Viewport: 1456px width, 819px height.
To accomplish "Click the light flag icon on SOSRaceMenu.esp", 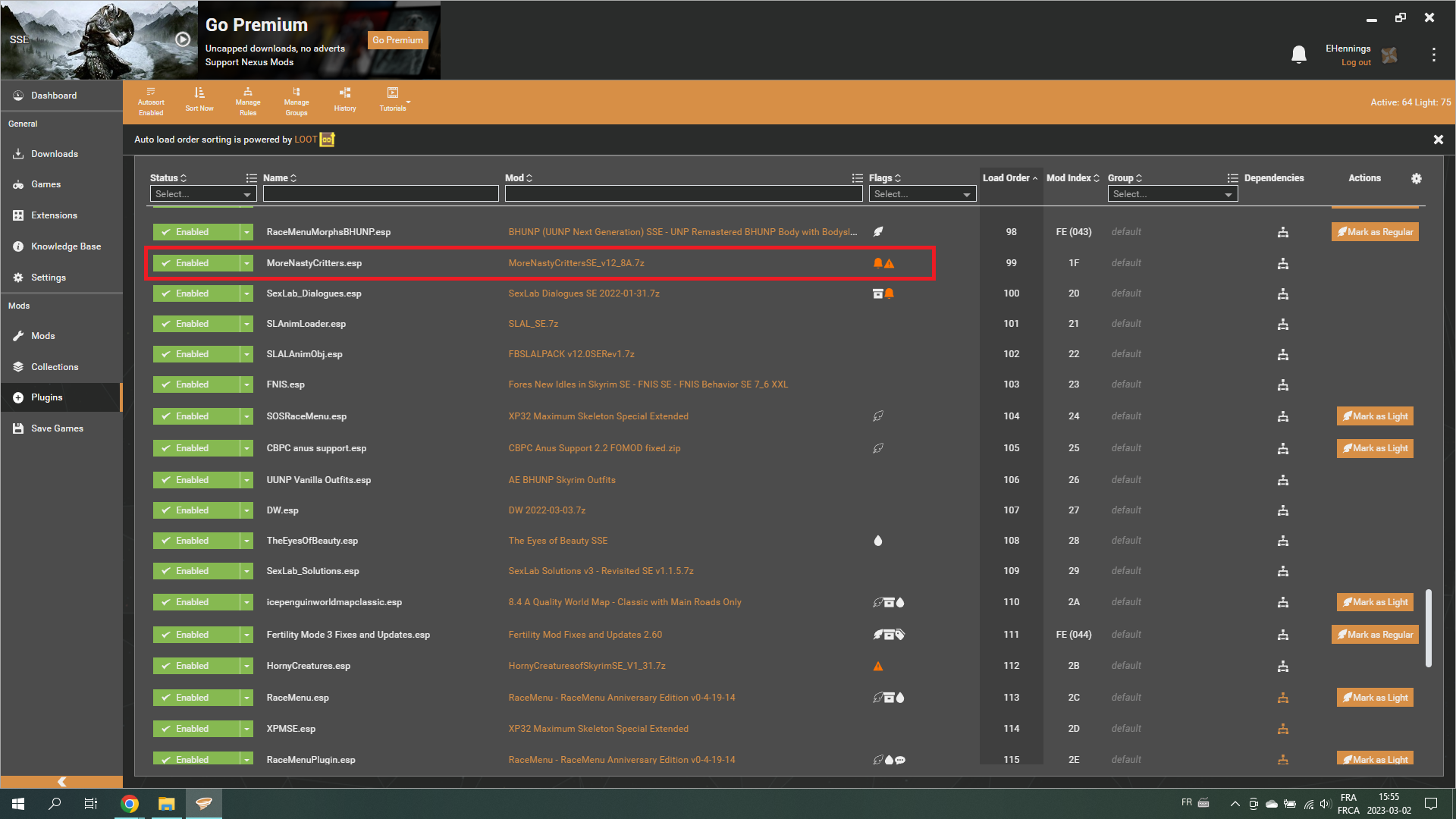I will (878, 416).
